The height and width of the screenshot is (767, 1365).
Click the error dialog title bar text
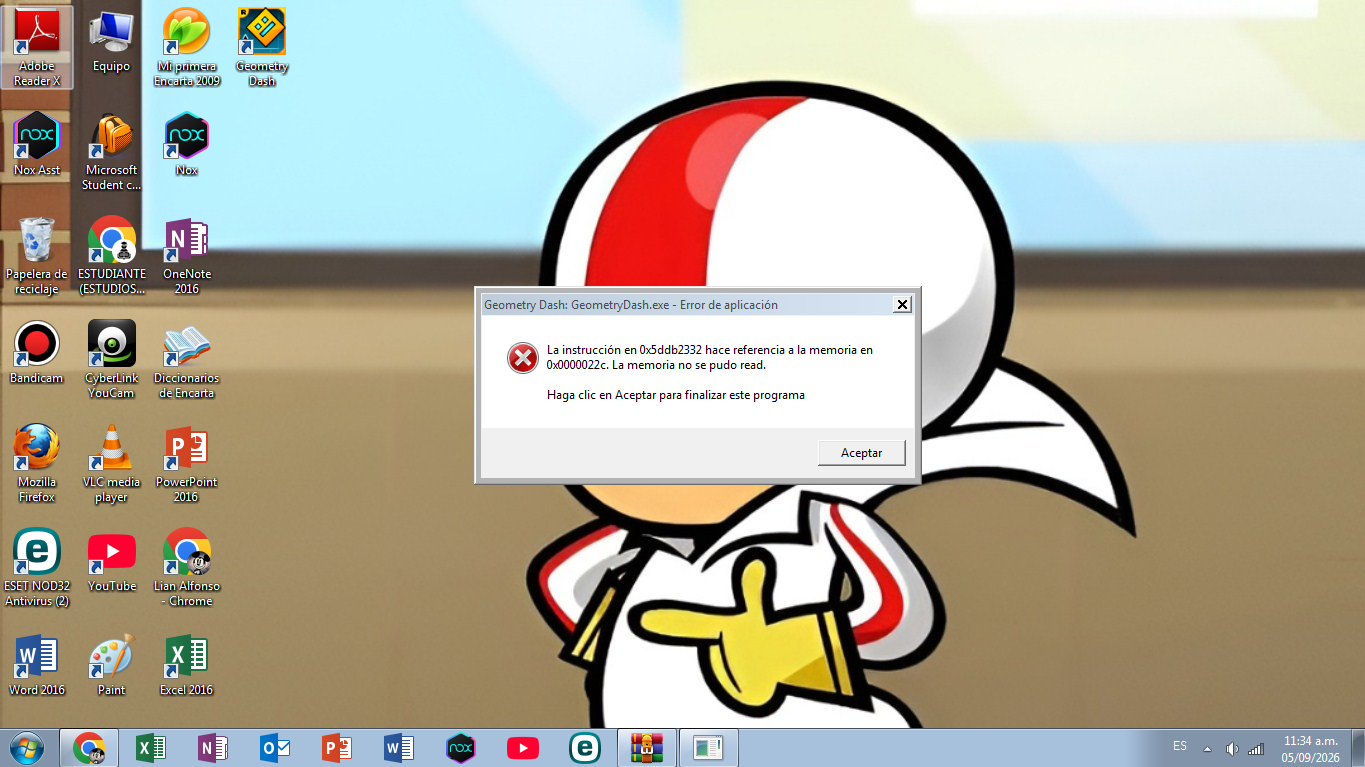coord(630,304)
